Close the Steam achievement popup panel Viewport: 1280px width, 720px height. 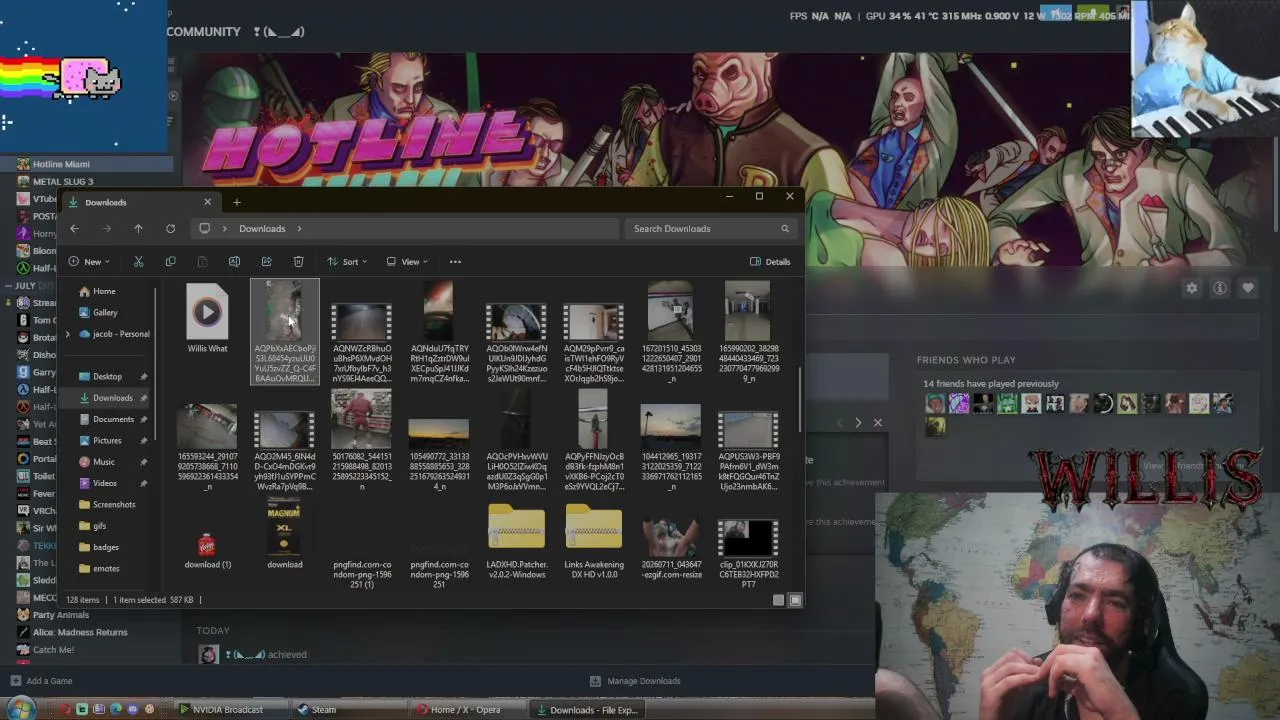[x=878, y=423]
